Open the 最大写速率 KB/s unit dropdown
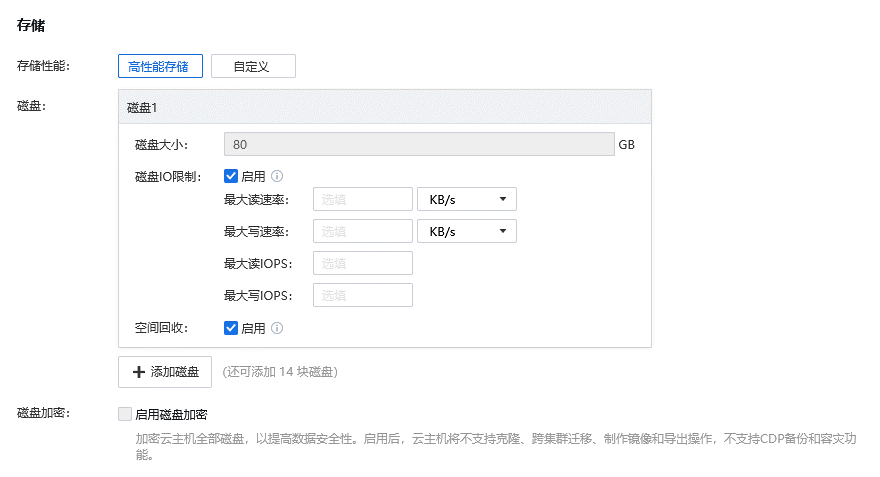880x477 pixels. tap(466, 231)
